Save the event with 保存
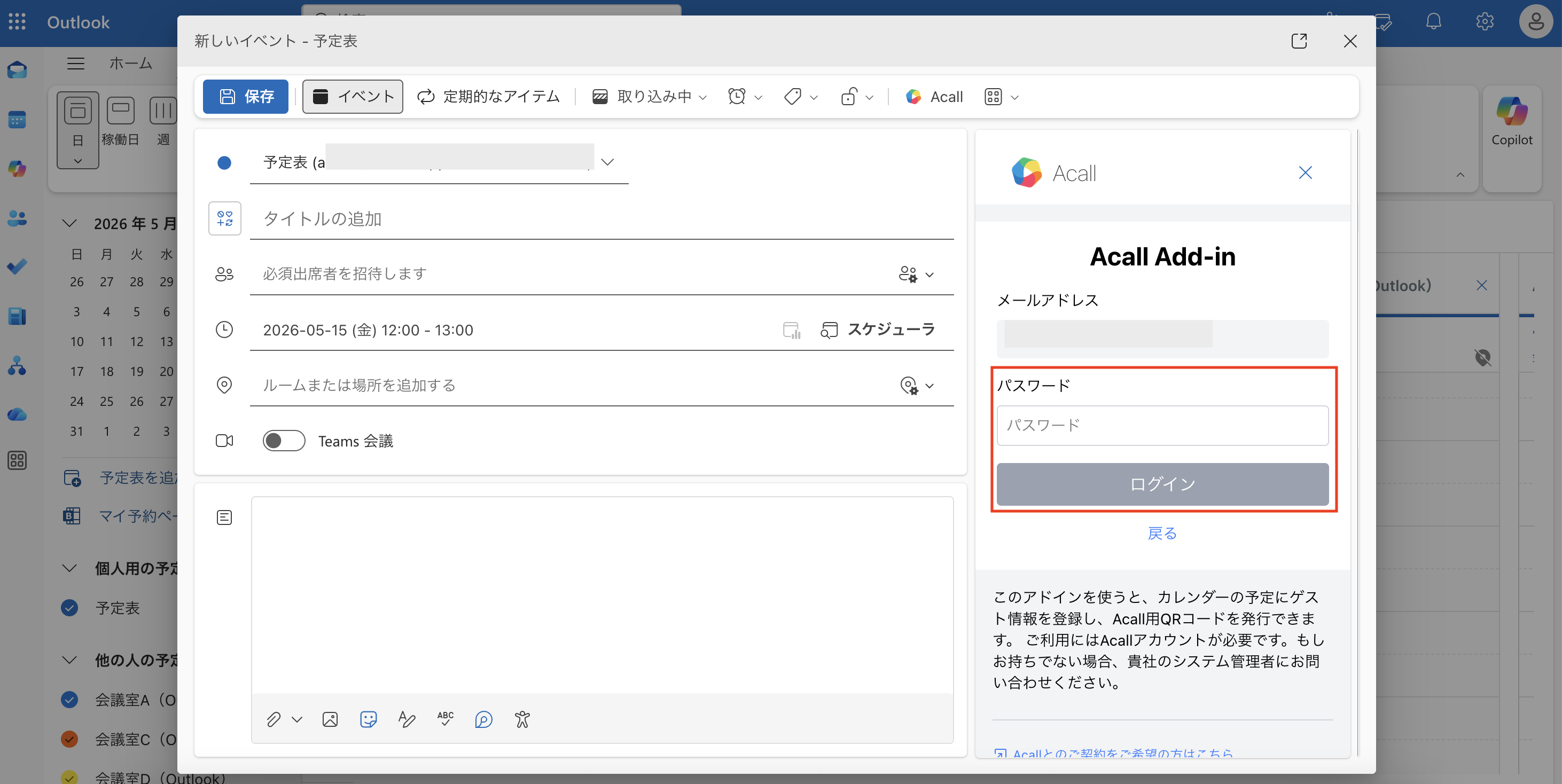Viewport: 1562px width, 784px height. pyautogui.click(x=246, y=97)
